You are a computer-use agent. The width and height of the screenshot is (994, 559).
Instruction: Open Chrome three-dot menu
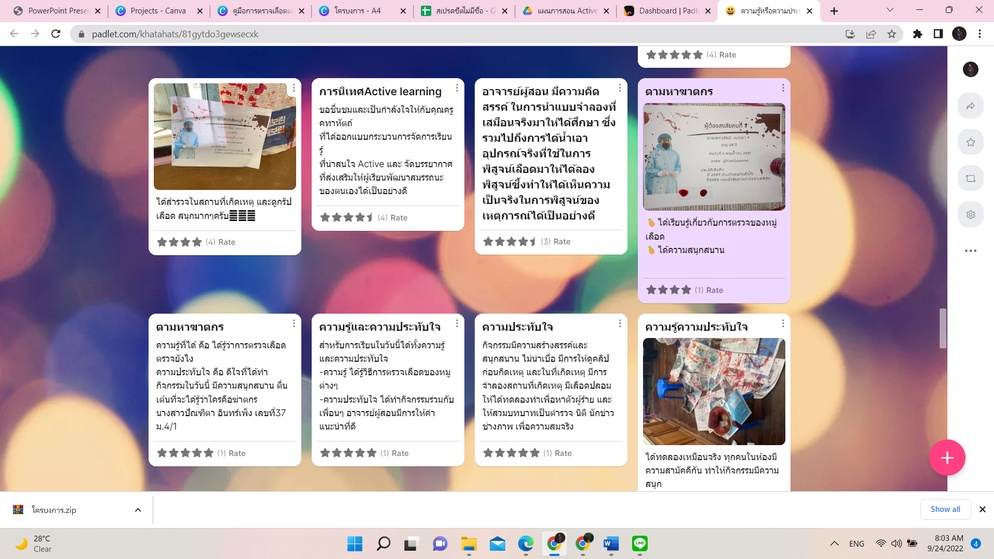980,34
